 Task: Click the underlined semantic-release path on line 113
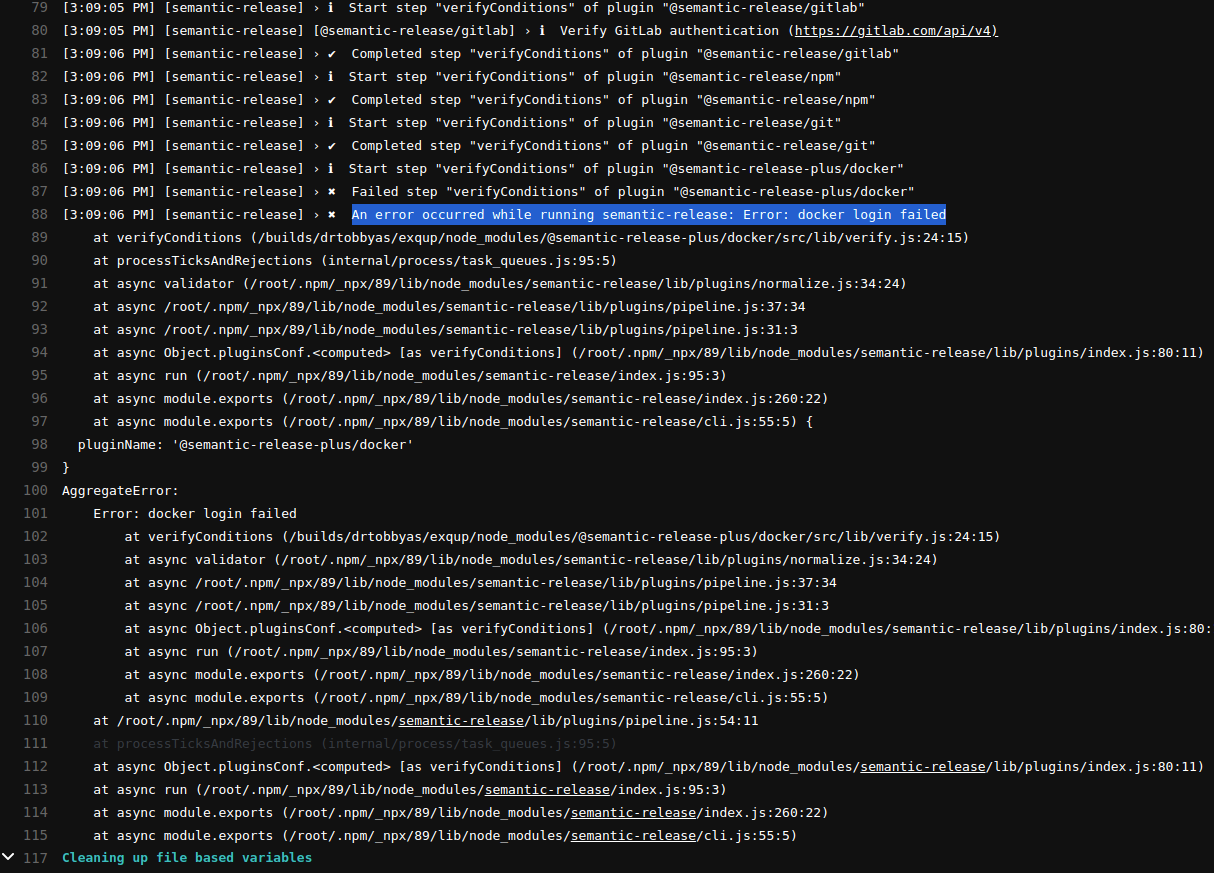[547, 789]
